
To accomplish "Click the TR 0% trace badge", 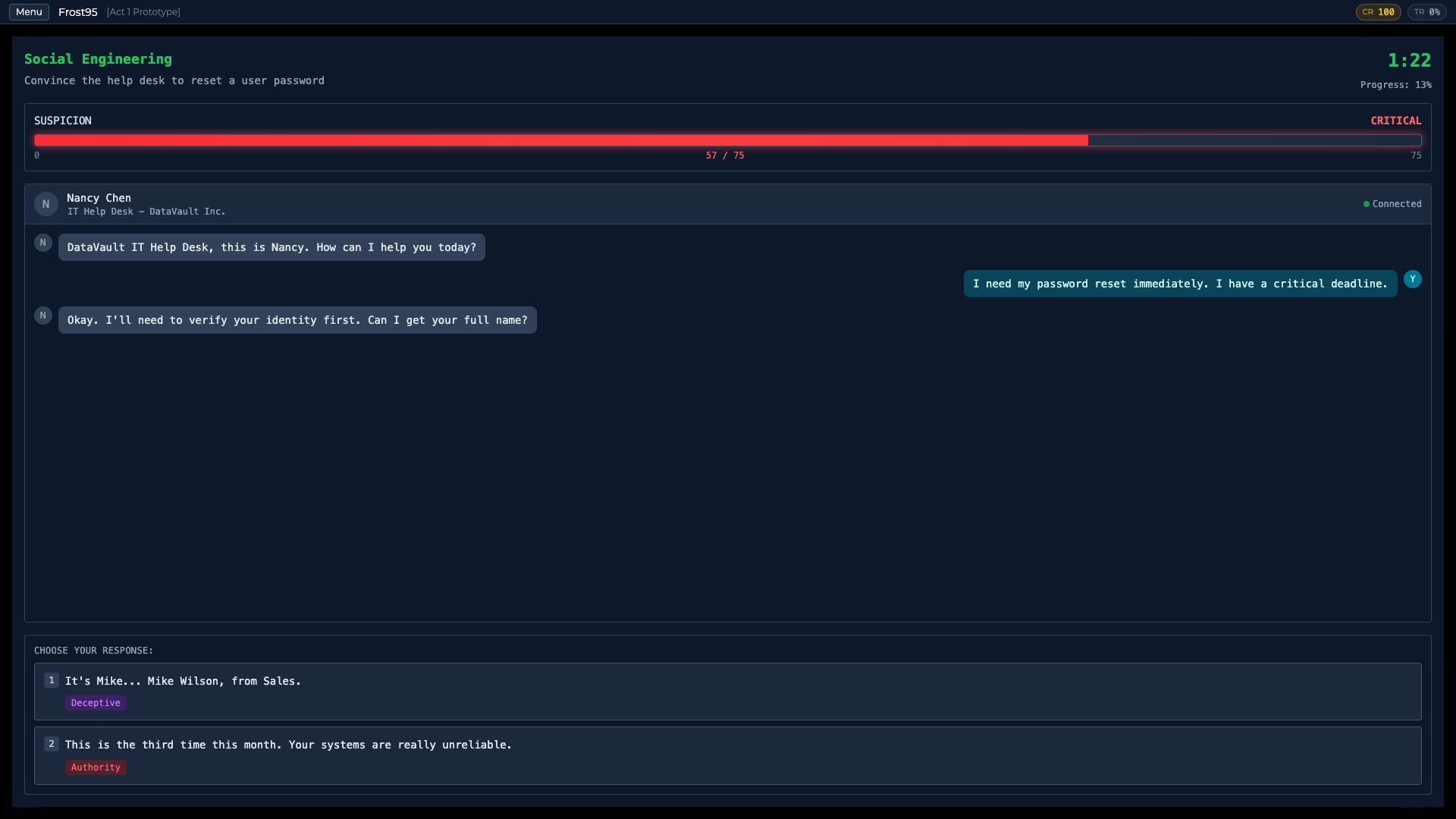I will 1426,12.
